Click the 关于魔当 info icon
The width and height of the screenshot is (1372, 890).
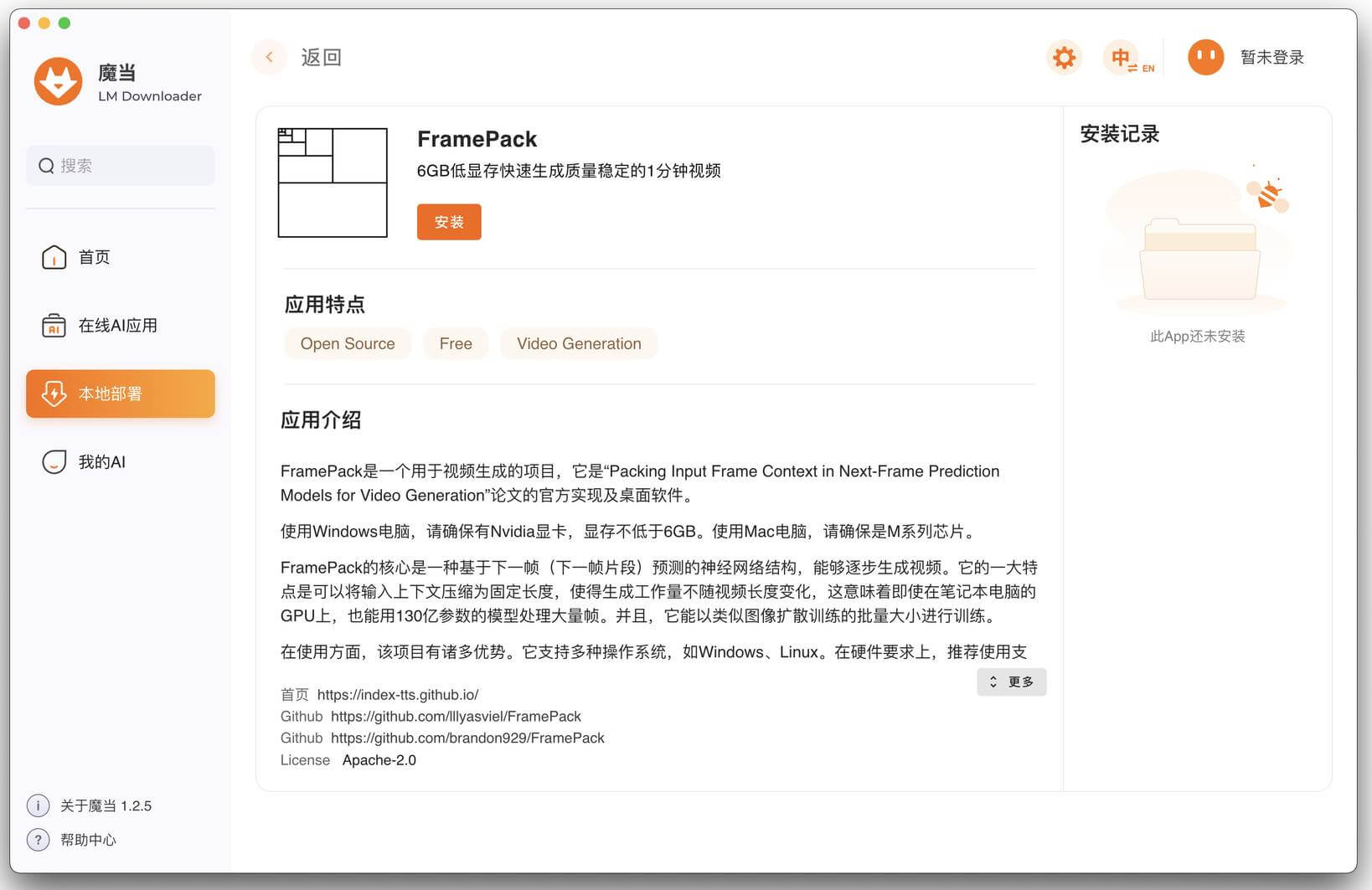(38, 805)
